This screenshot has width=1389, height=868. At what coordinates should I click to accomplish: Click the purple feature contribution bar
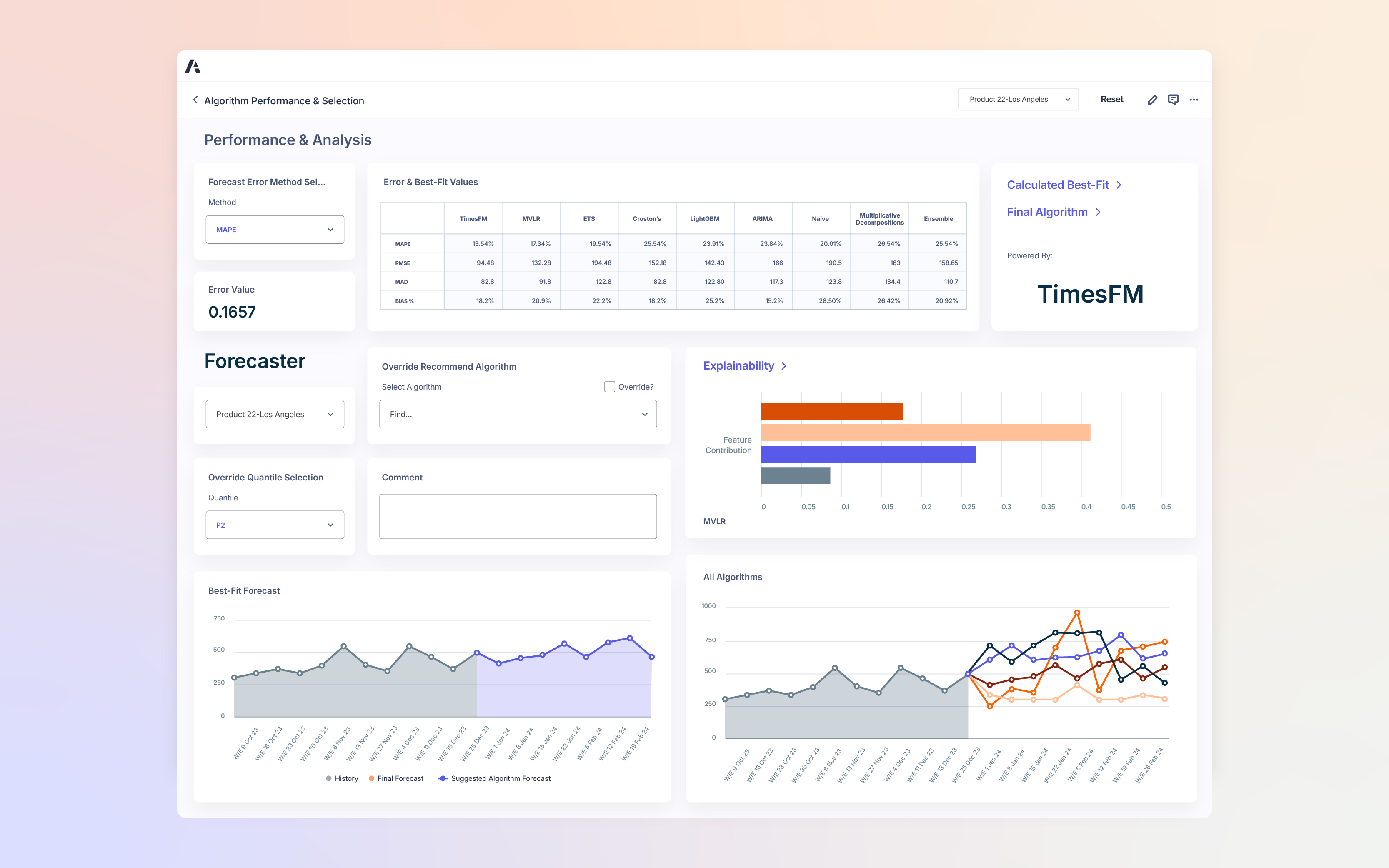(x=868, y=455)
